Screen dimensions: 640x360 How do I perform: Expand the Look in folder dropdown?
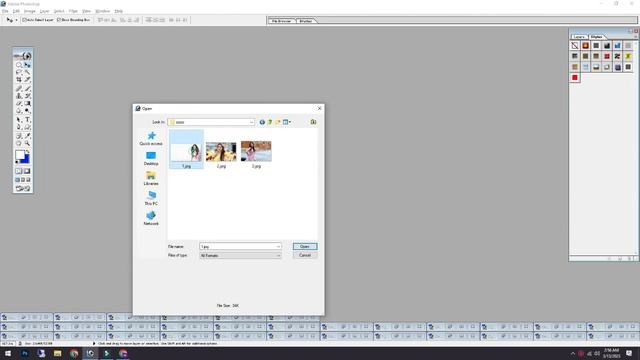[251, 122]
